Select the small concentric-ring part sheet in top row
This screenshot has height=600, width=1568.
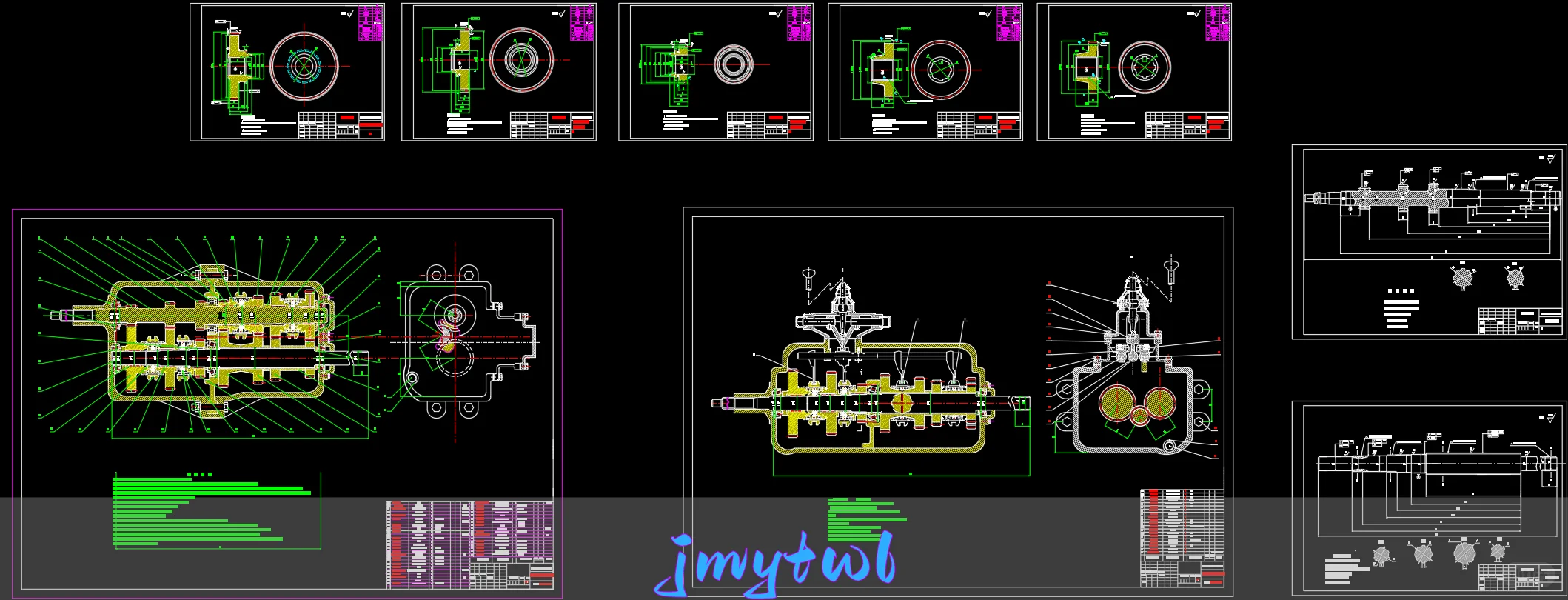tap(716, 72)
